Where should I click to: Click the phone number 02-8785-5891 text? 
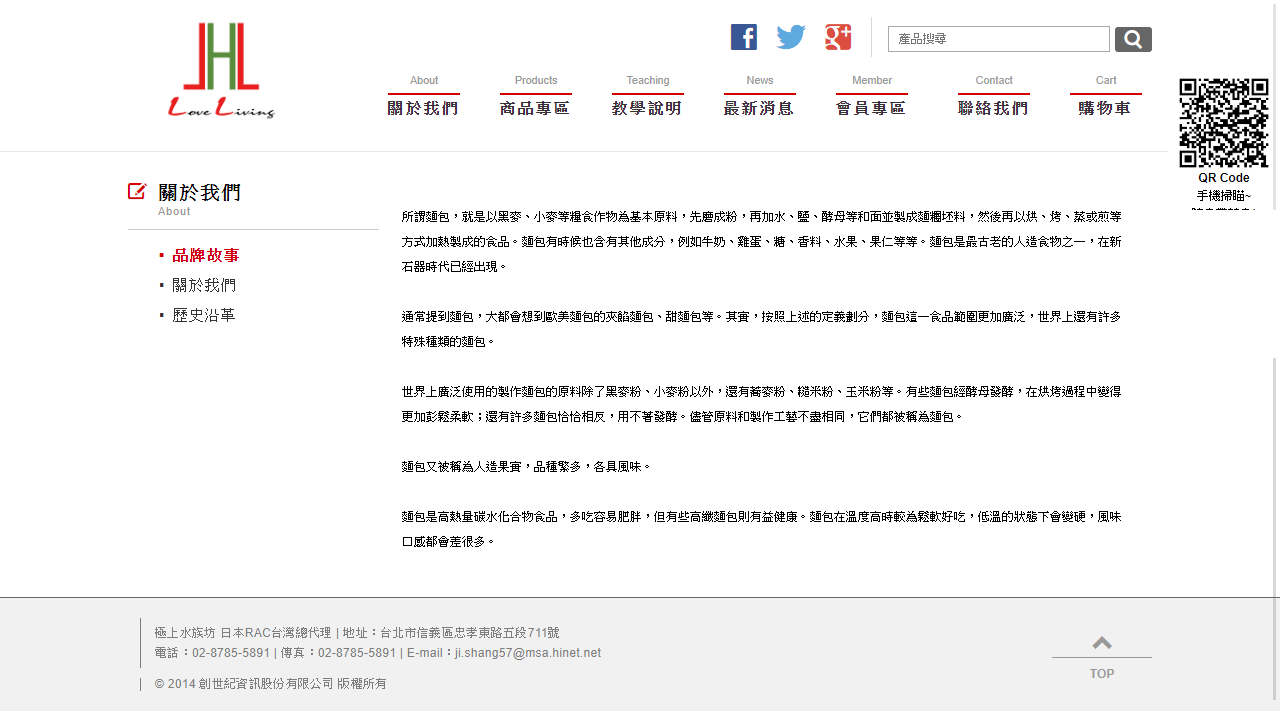pyautogui.click(x=231, y=653)
